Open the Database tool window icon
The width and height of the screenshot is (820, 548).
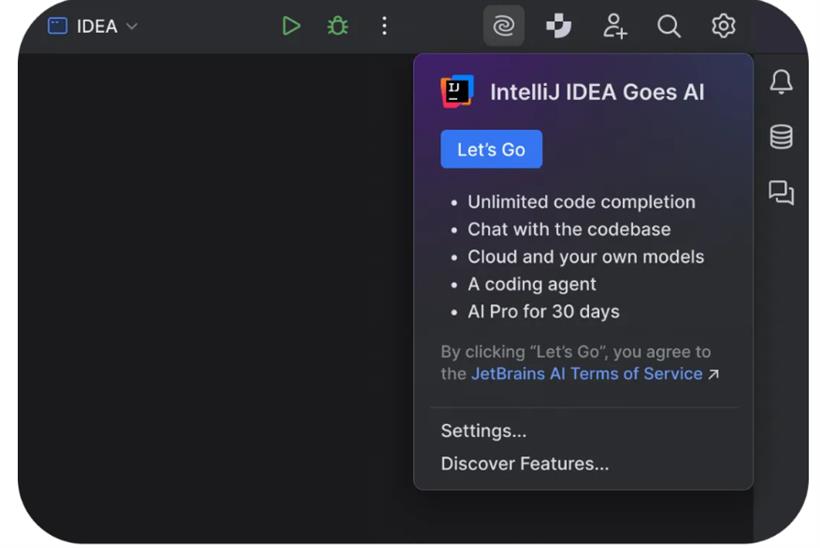[781, 137]
